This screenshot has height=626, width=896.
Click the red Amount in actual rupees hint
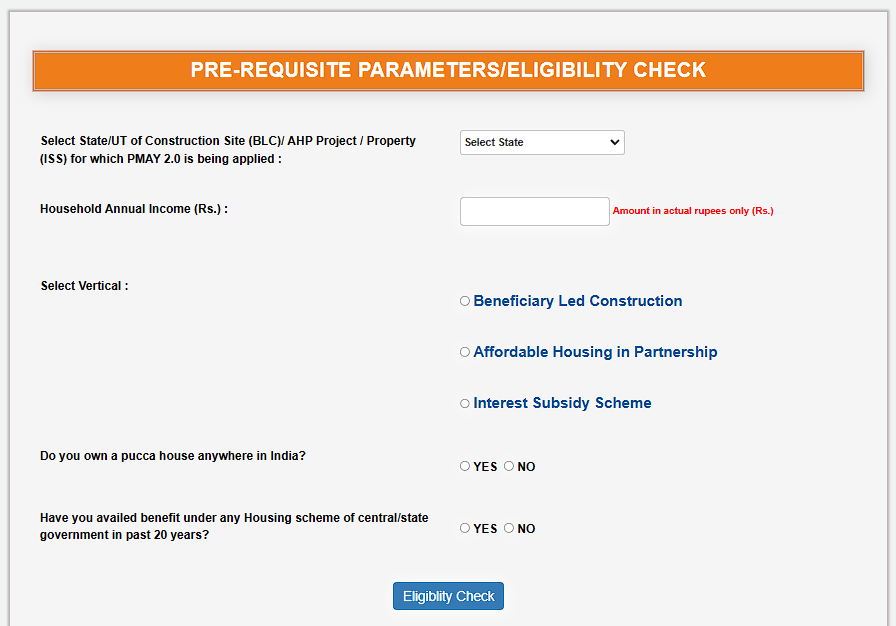click(693, 211)
